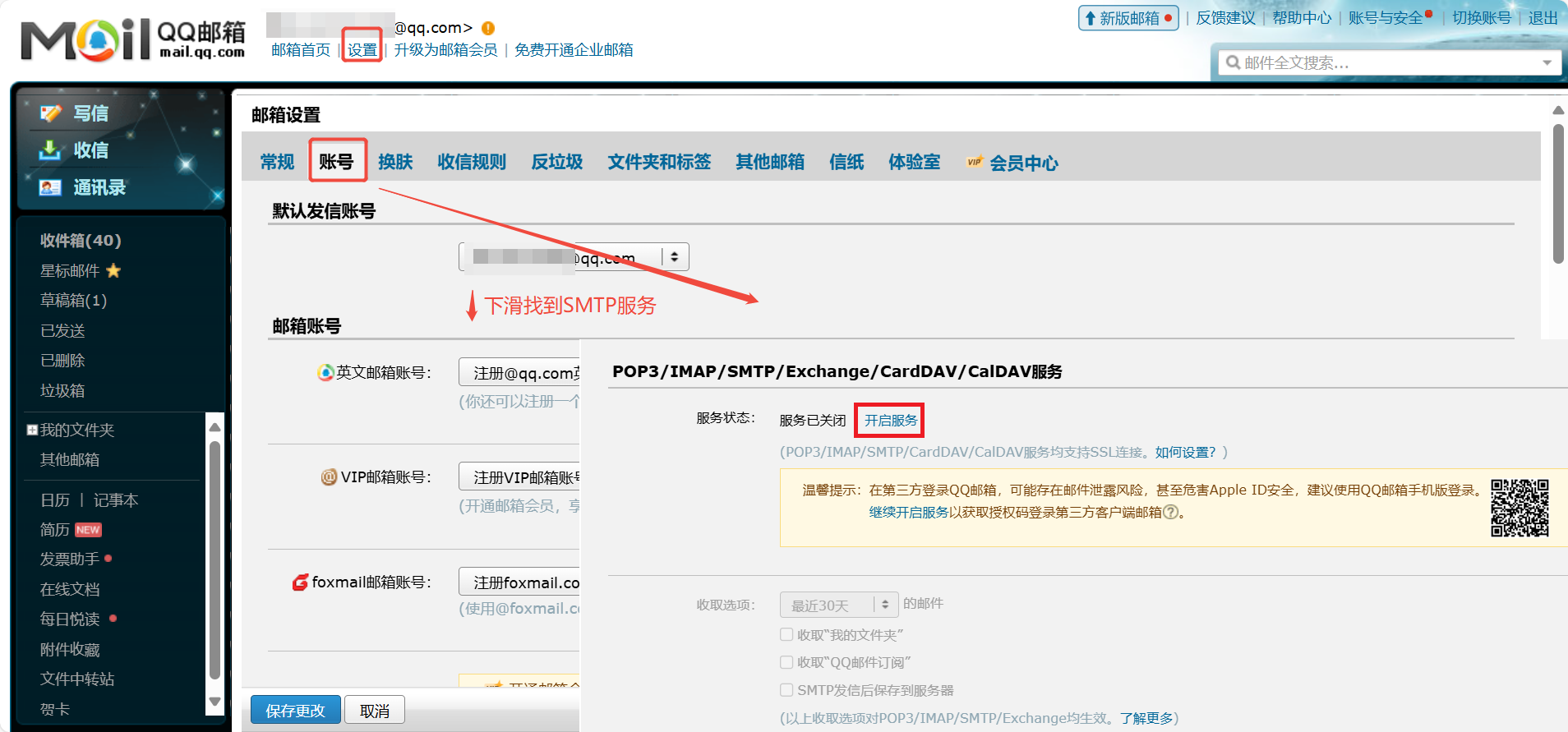Click the NEW badge beside 简历
The image size is (1568, 732).
click(x=88, y=530)
